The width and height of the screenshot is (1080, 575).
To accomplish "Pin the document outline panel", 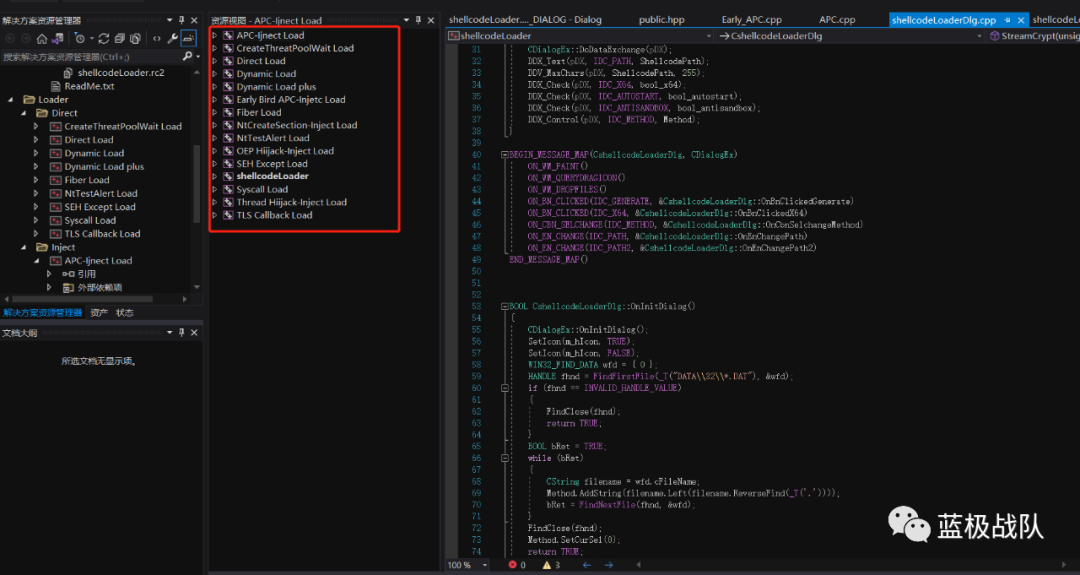I will pyautogui.click(x=182, y=333).
